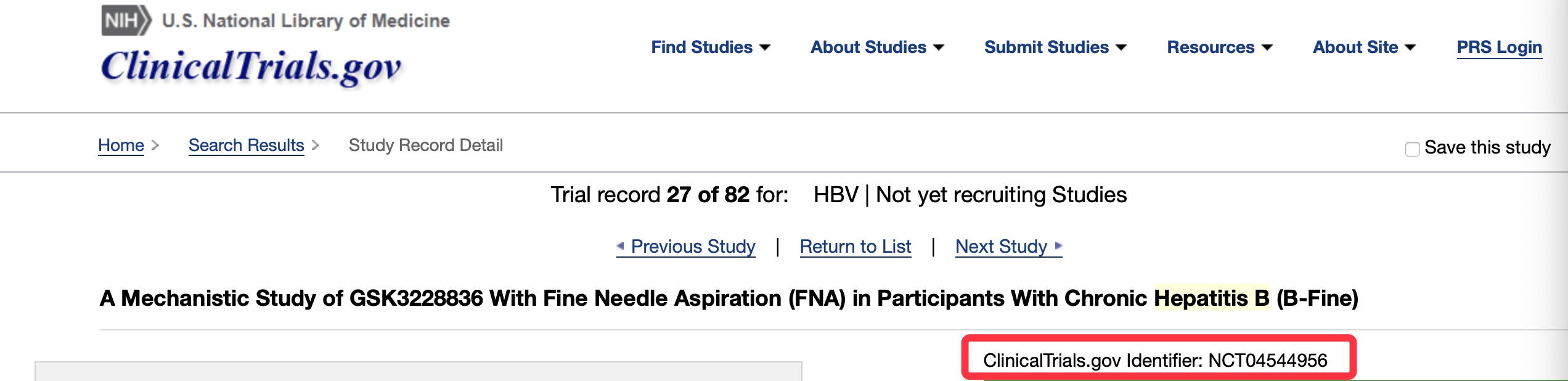Open the Previous Study link
This screenshot has height=381, width=1568.
(693, 247)
